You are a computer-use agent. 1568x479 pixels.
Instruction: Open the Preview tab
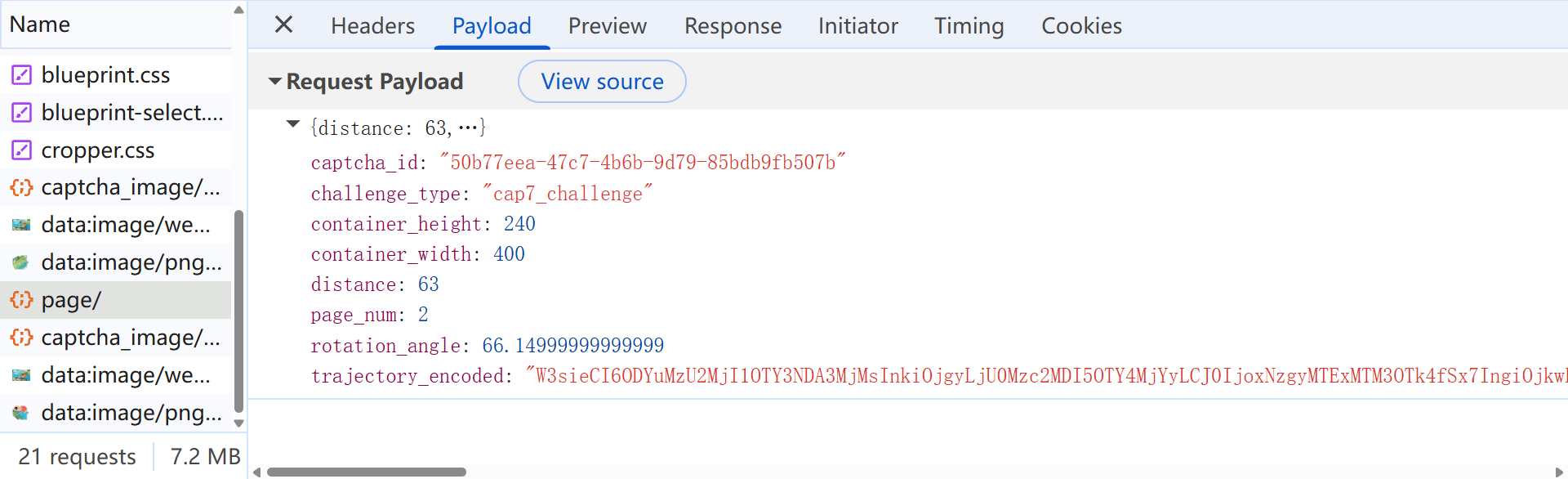[608, 26]
